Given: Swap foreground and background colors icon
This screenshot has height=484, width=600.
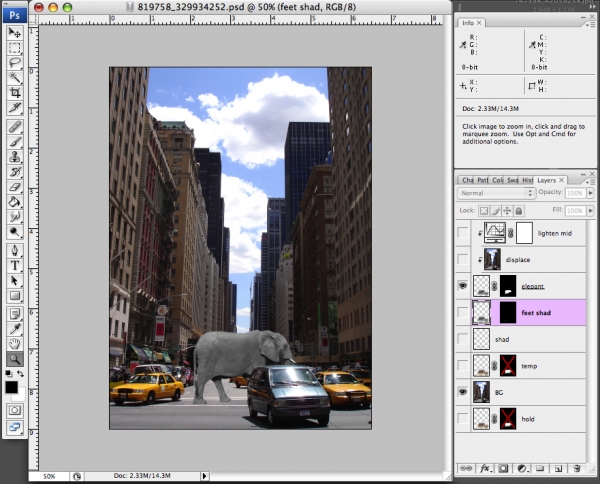Looking at the screenshot, I should [x=20, y=373].
